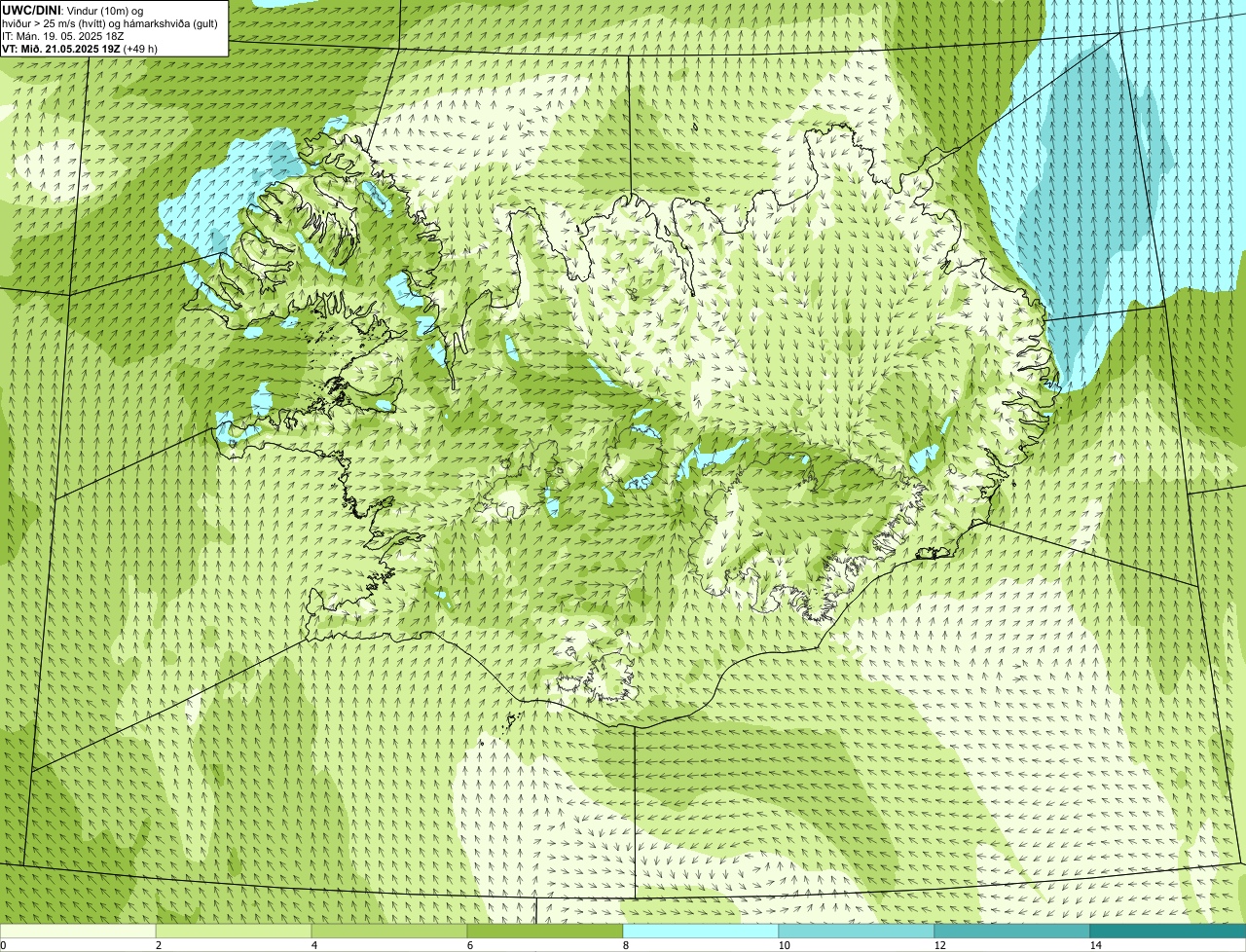Click the 12–14 m/s teal scale segment
The height and width of the screenshot is (952, 1246).
pyautogui.click(x=1012, y=932)
